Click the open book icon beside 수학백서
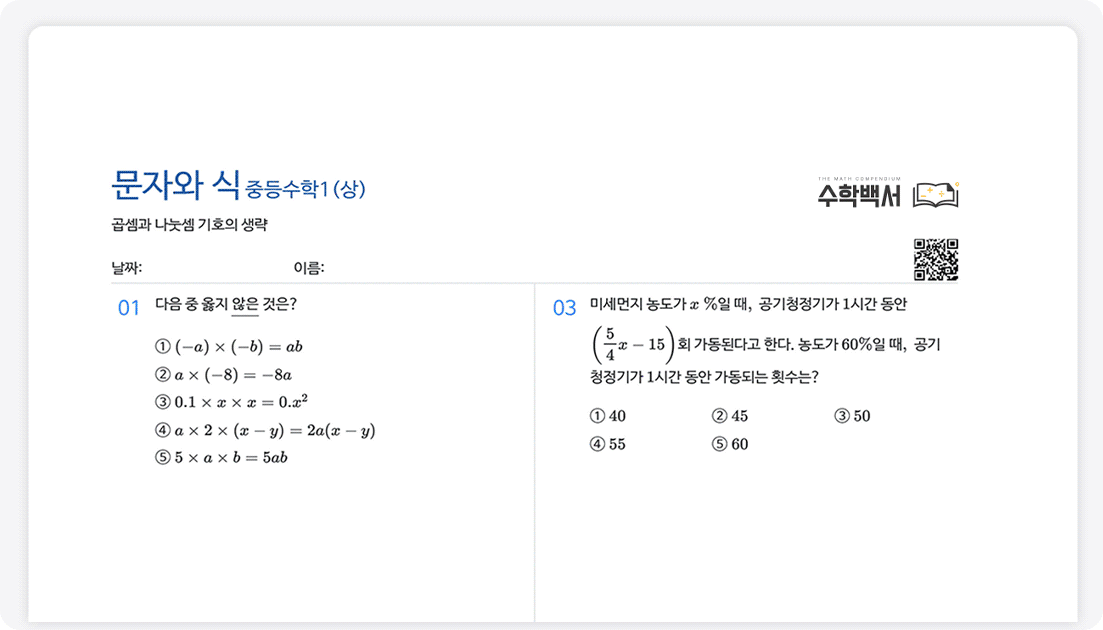The height and width of the screenshot is (630, 1103). tap(935, 194)
